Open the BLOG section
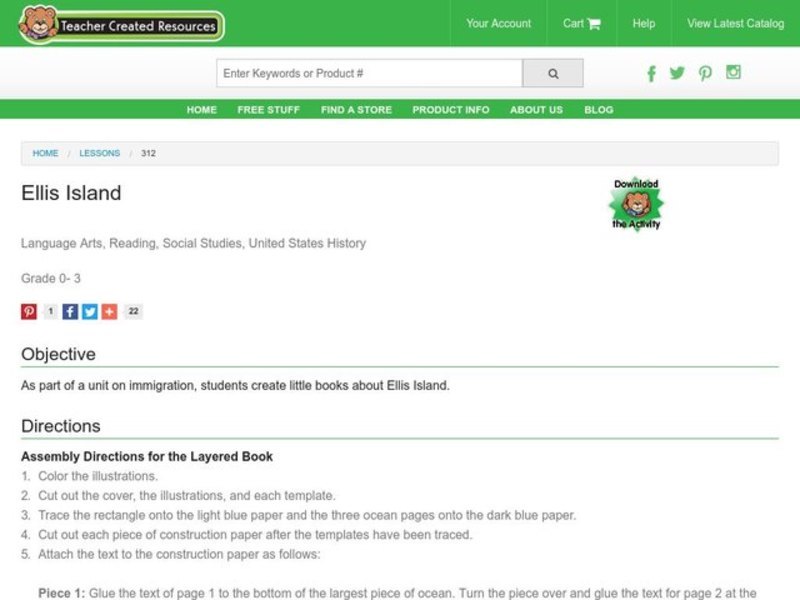This screenshot has height=600, width=800. [x=599, y=110]
